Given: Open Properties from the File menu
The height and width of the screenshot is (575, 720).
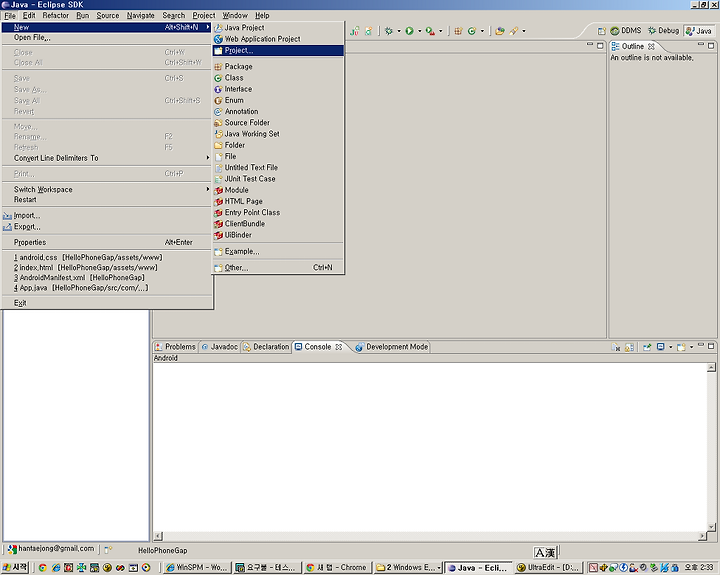Looking at the screenshot, I should 107,242.
